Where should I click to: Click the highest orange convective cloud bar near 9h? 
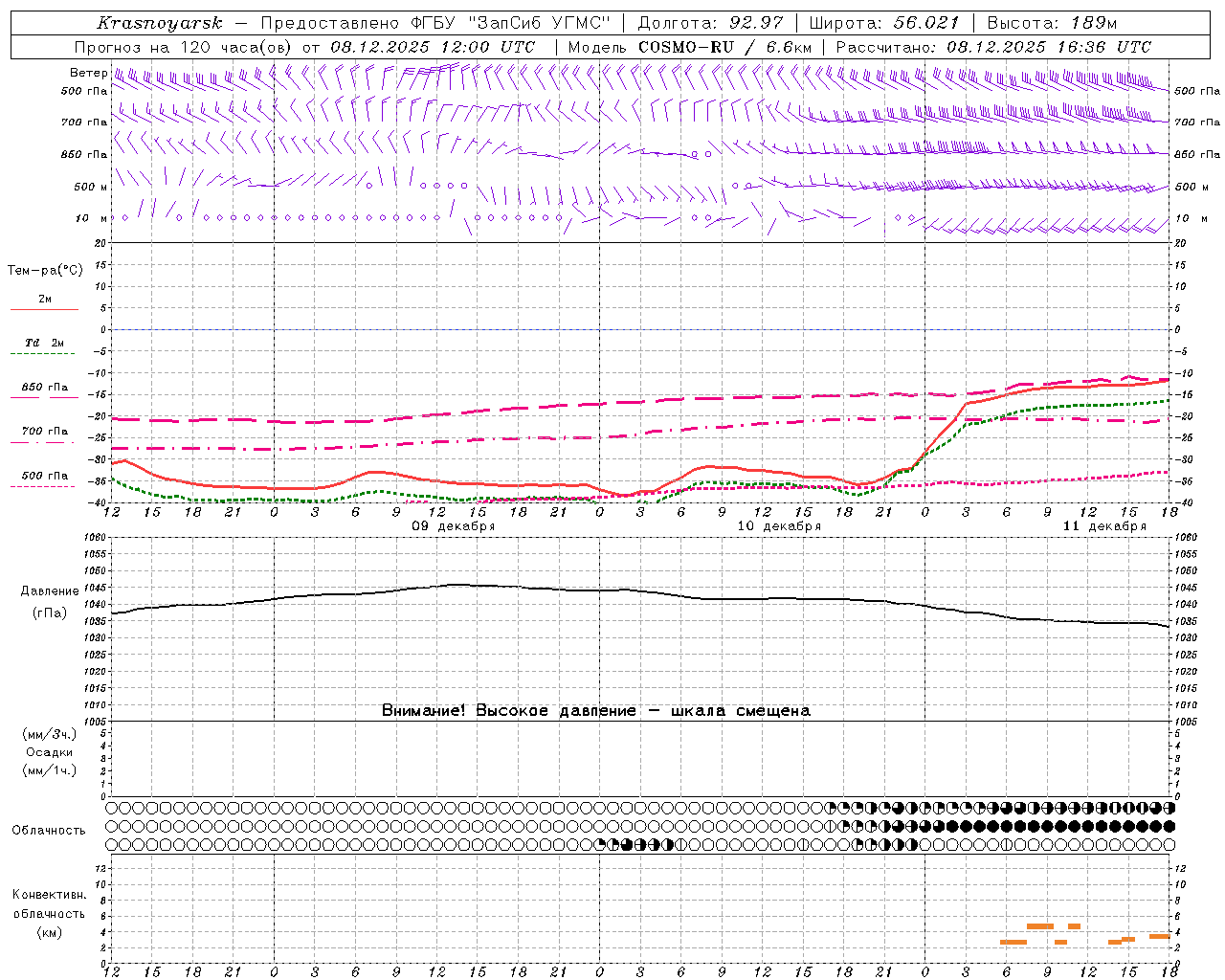(x=1040, y=926)
